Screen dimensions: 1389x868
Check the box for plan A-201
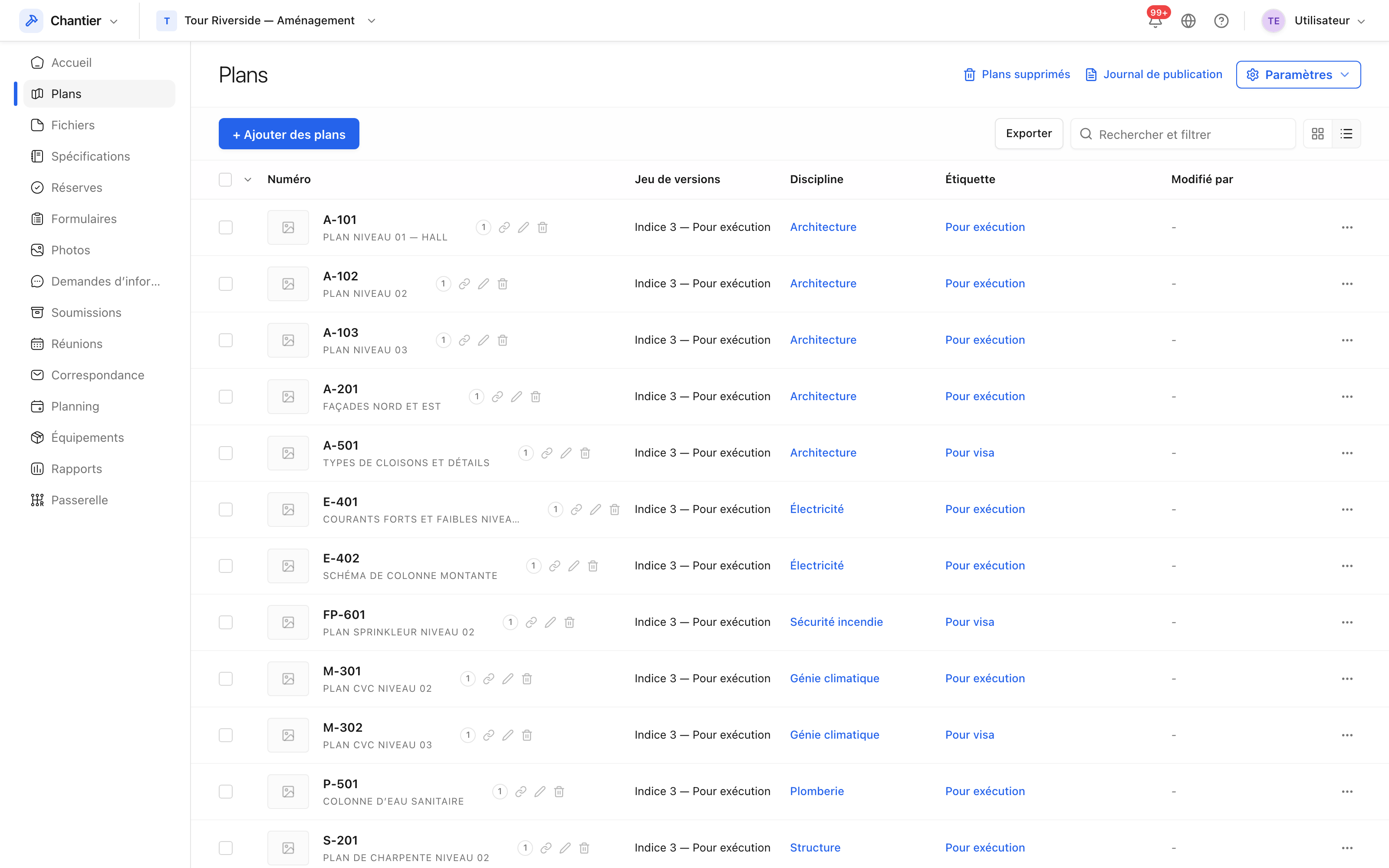226,397
